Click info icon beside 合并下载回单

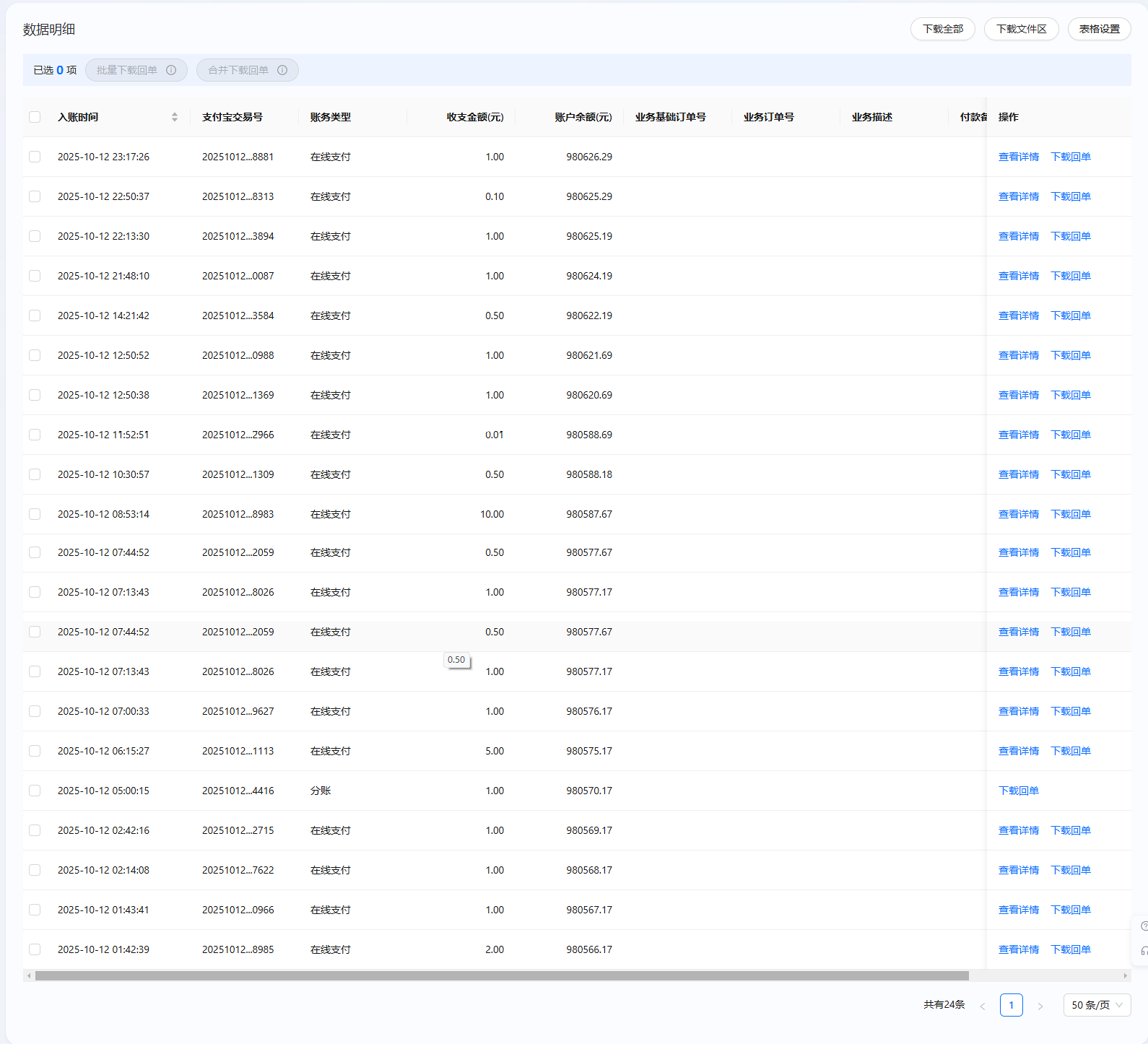(x=282, y=70)
